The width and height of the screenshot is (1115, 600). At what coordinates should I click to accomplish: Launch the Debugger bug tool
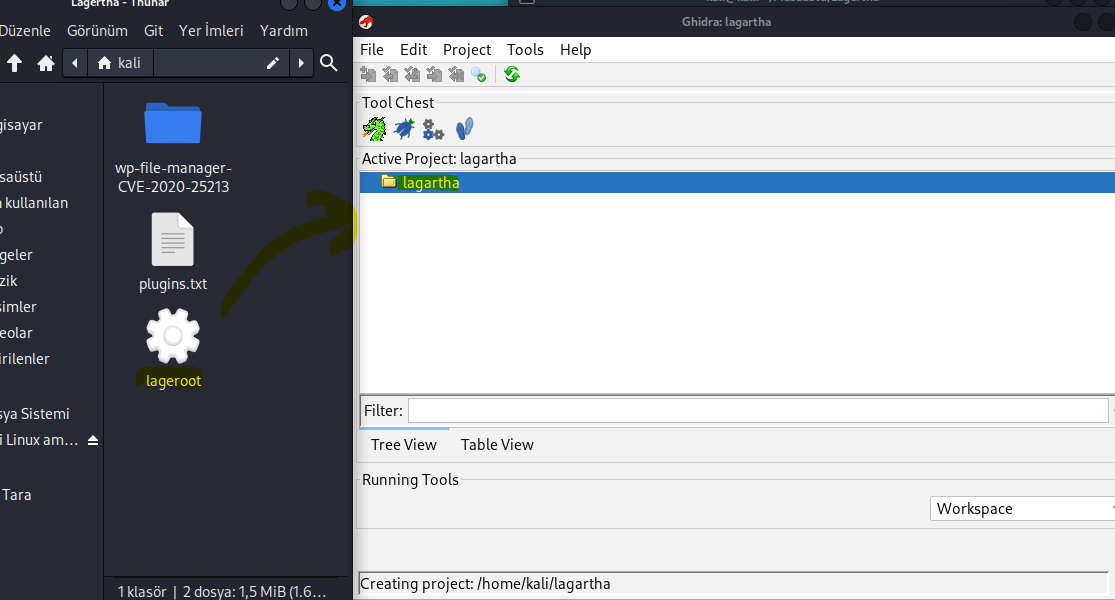[x=405, y=129]
